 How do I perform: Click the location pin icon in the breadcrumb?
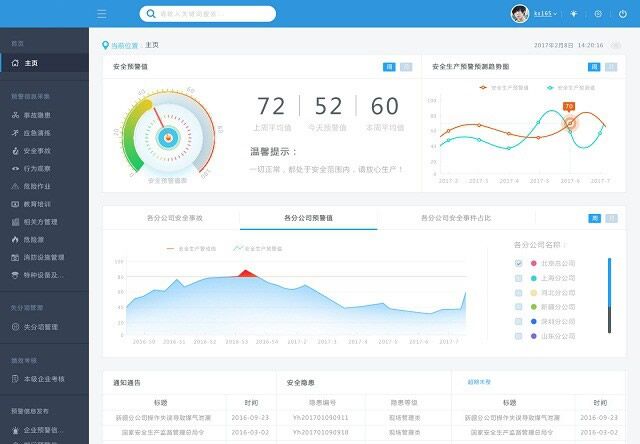(105, 45)
